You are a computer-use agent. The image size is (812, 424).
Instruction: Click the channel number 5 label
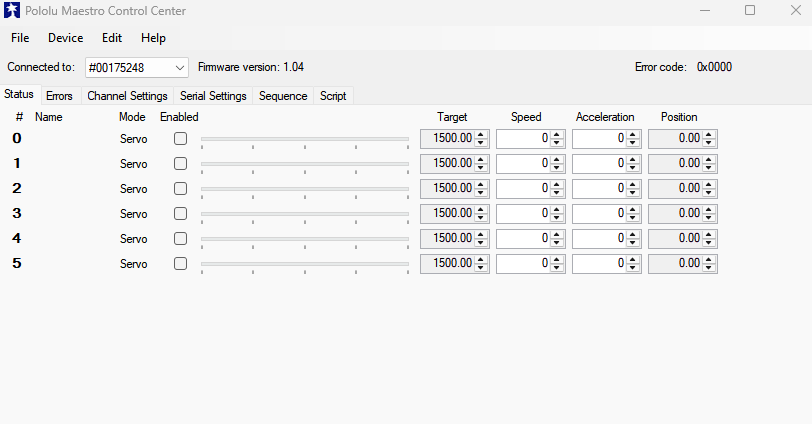tap(17, 263)
